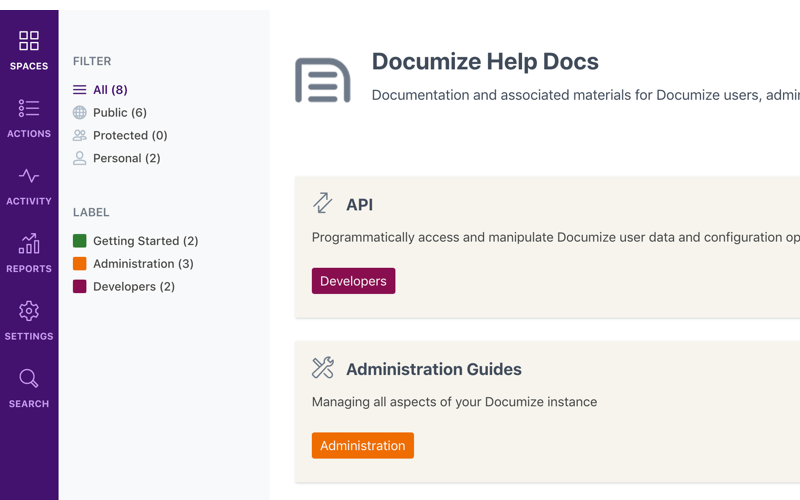Open the API space title
The image size is (800, 500).
[359, 204]
